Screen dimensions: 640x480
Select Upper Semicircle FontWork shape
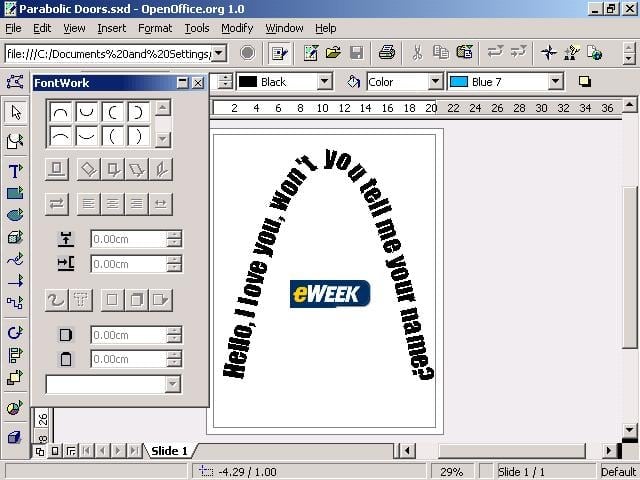[61, 112]
